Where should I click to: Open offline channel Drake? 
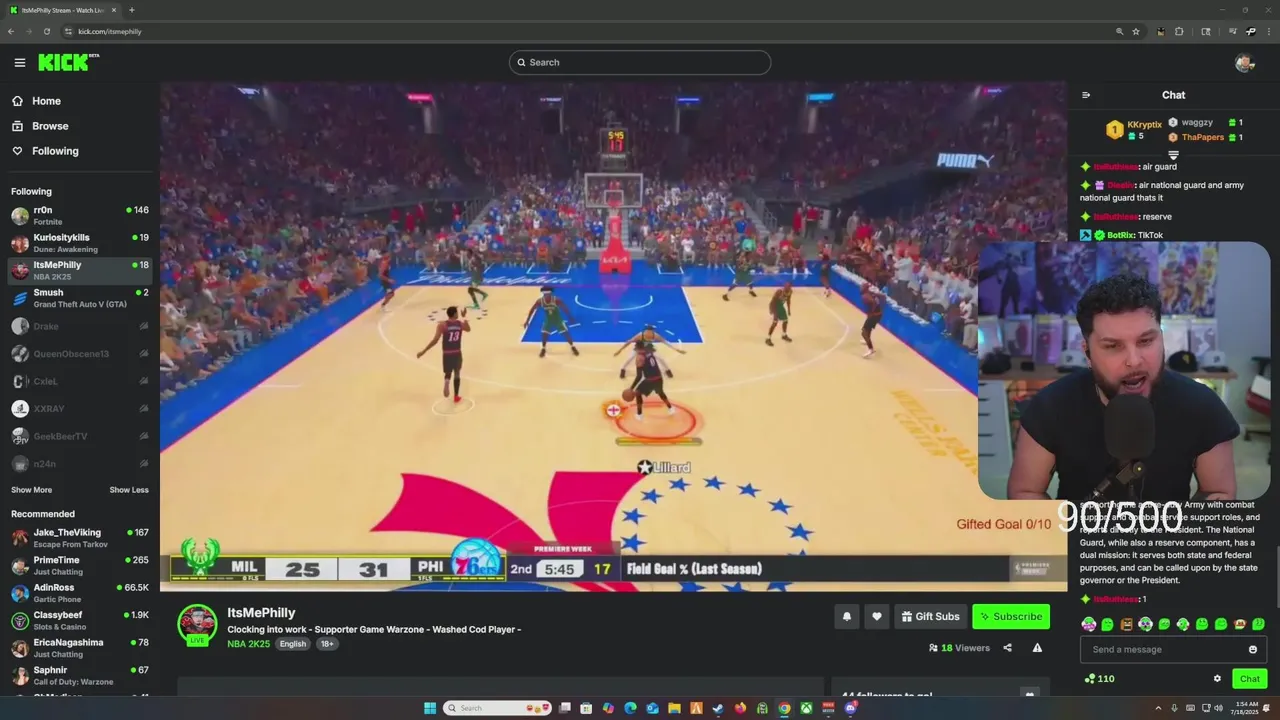pyautogui.click(x=80, y=326)
